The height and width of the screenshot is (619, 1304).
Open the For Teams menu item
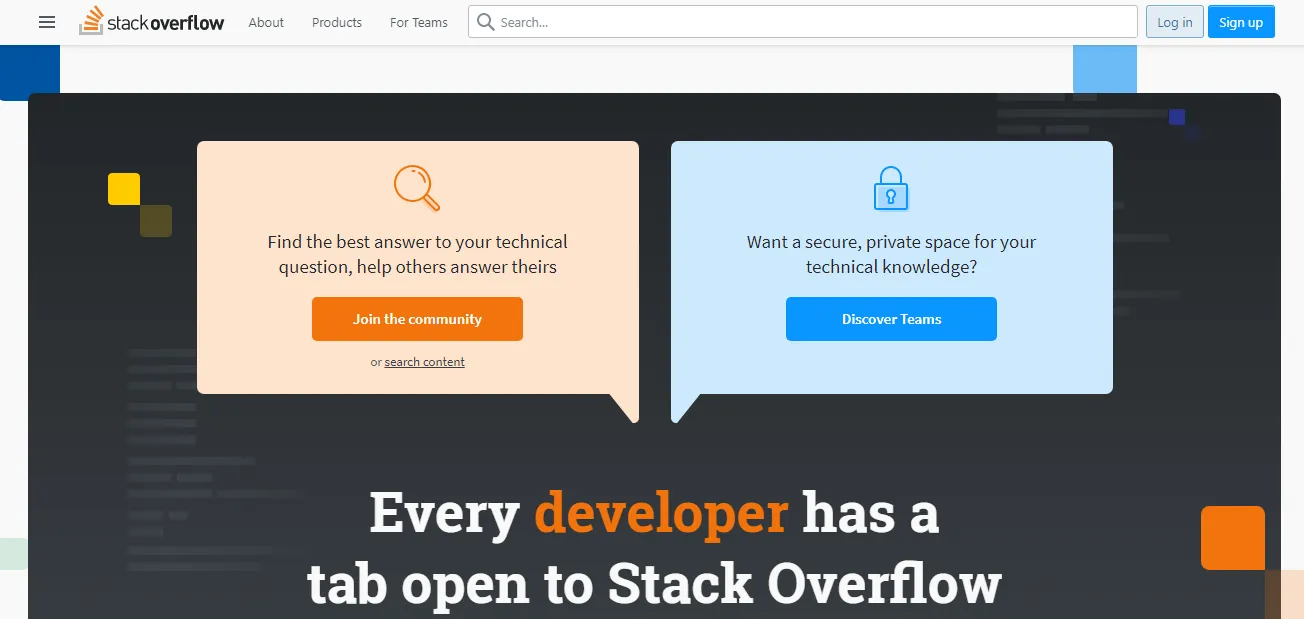pos(419,22)
